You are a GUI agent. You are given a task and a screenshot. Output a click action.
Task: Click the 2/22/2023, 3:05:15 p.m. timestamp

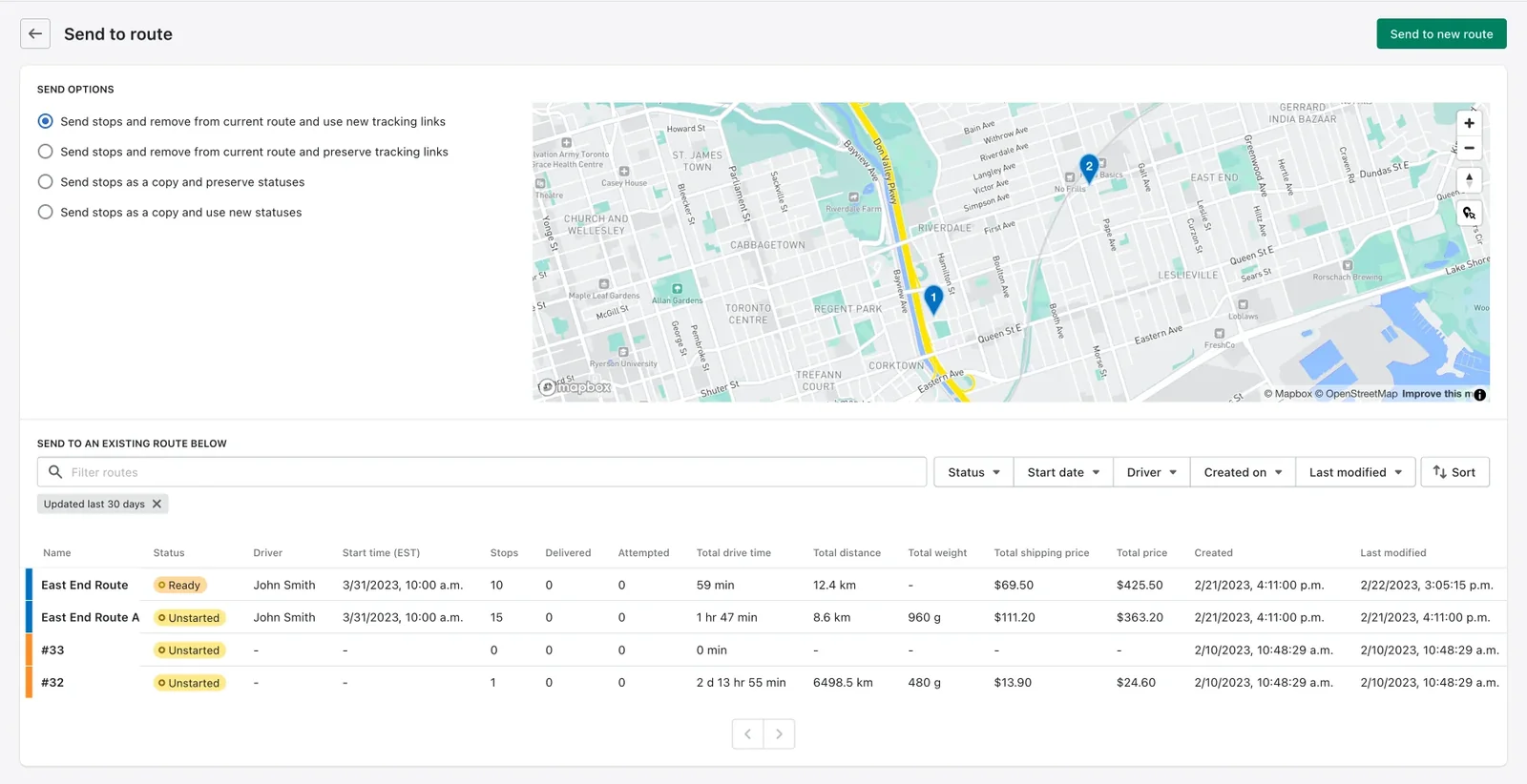coord(1427,586)
